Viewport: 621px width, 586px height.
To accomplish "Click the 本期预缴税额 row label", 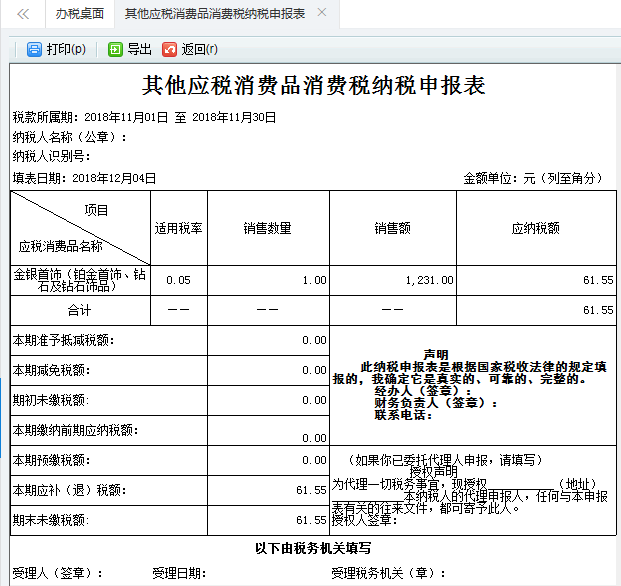I will click(51, 460).
